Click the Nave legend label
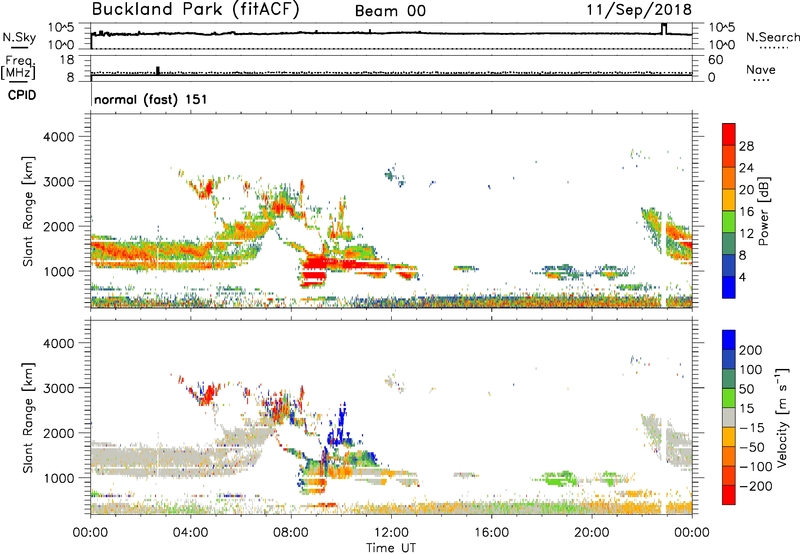Image resolution: width=800 pixels, height=554 pixels. point(761,69)
